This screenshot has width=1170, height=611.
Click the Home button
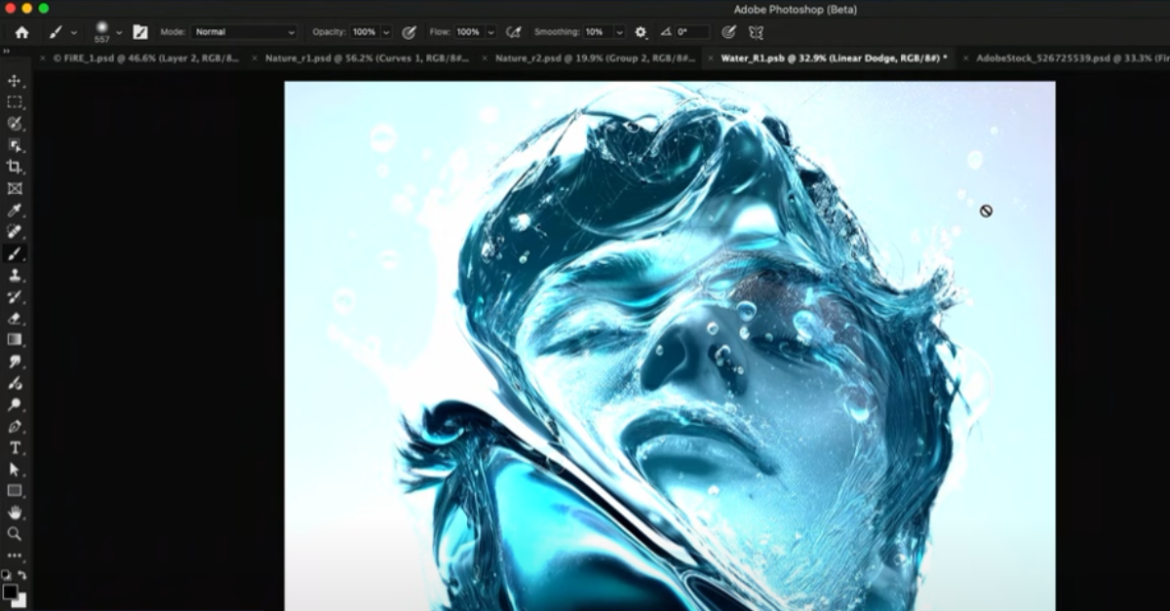[x=22, y=32]
